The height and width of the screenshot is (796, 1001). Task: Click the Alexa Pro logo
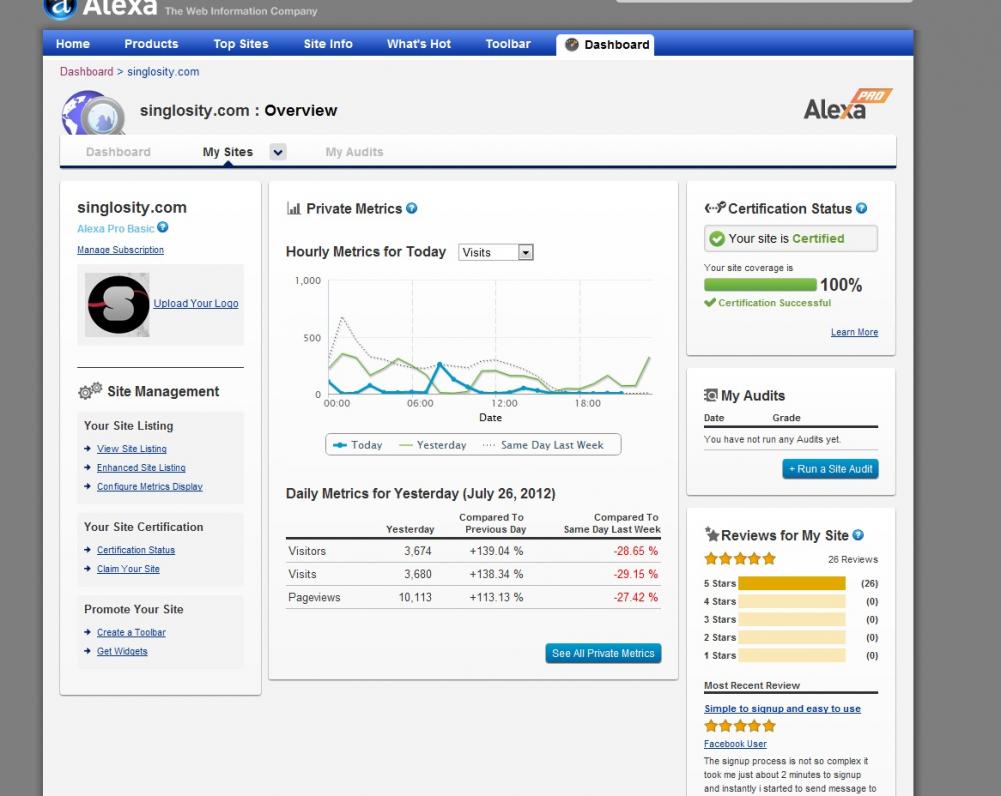pos(848,105)
